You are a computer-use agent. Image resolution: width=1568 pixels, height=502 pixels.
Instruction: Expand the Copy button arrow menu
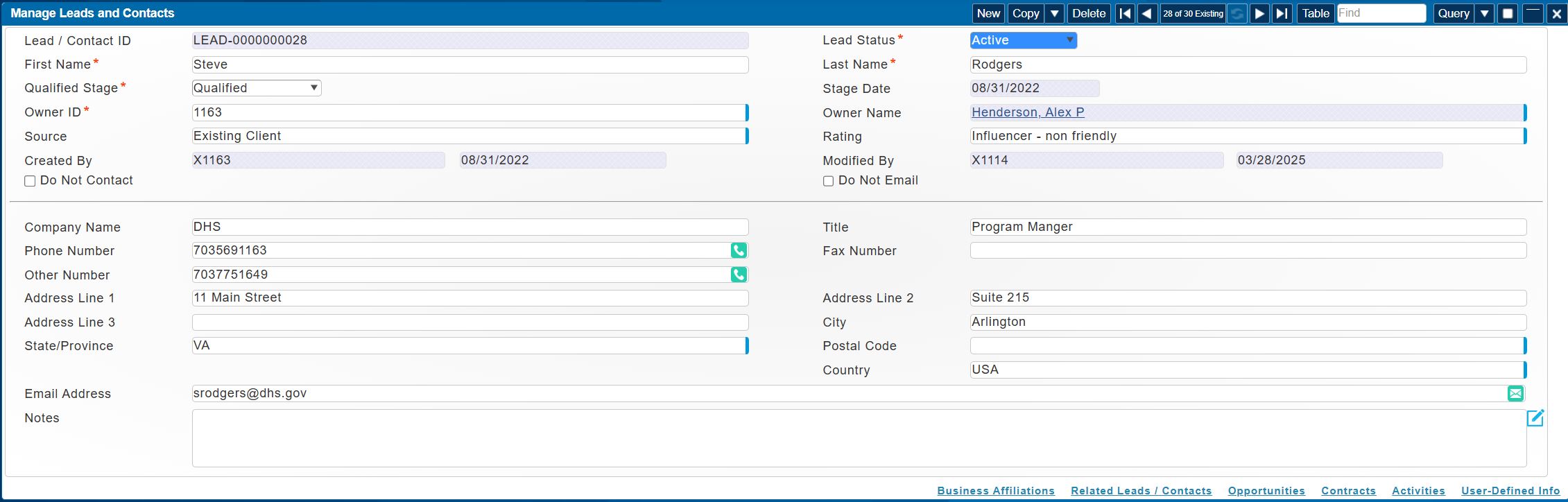[x=1054, y=13]
